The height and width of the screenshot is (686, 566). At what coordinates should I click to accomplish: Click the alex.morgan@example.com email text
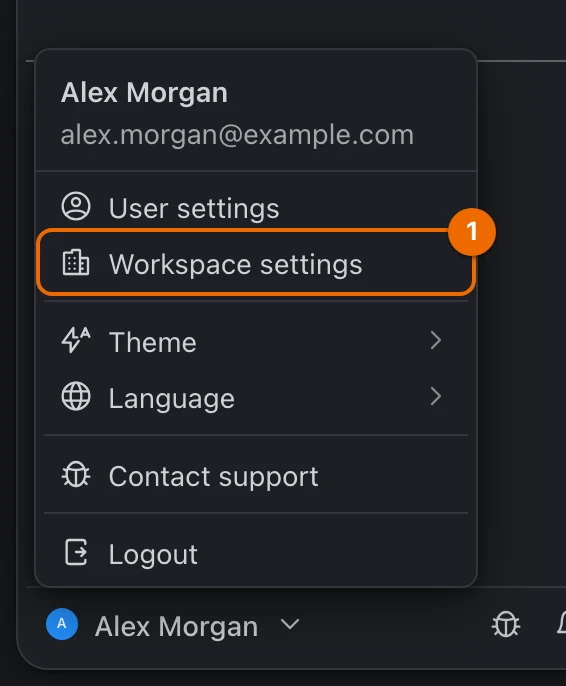tap(237, 135)
